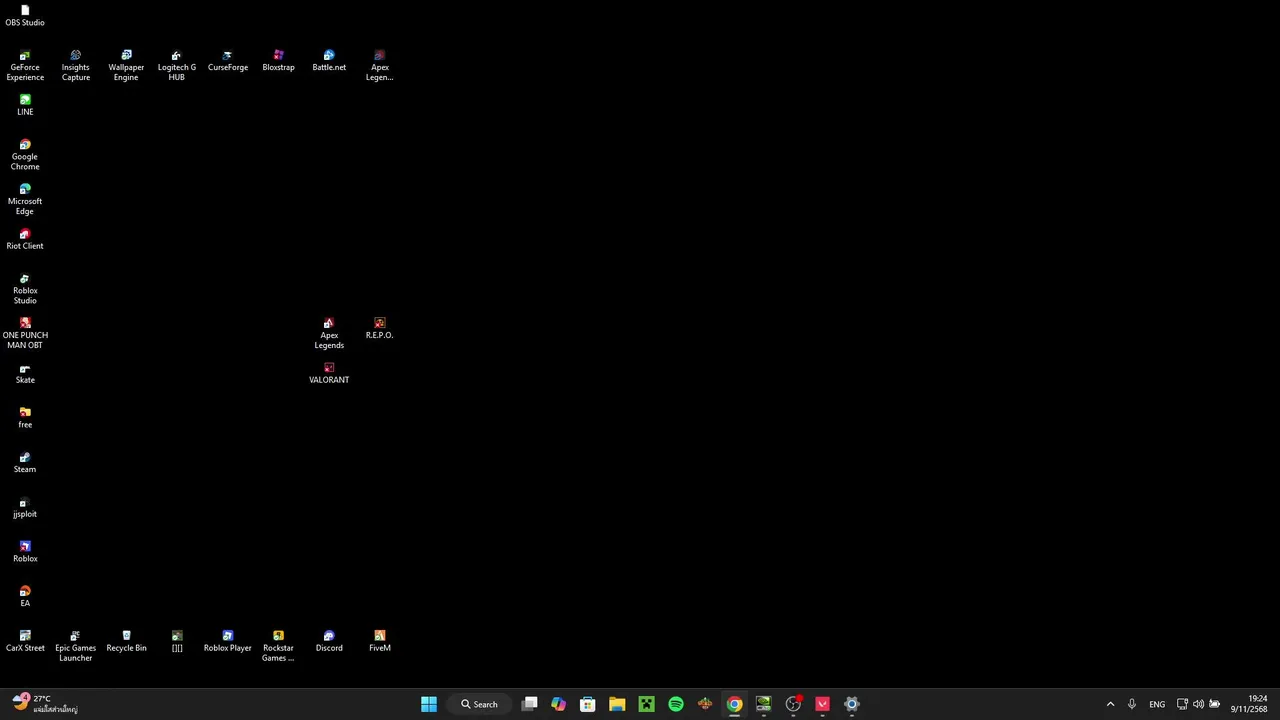
Task: Open the Windows Start menu
Action: [x=429, y=704]
